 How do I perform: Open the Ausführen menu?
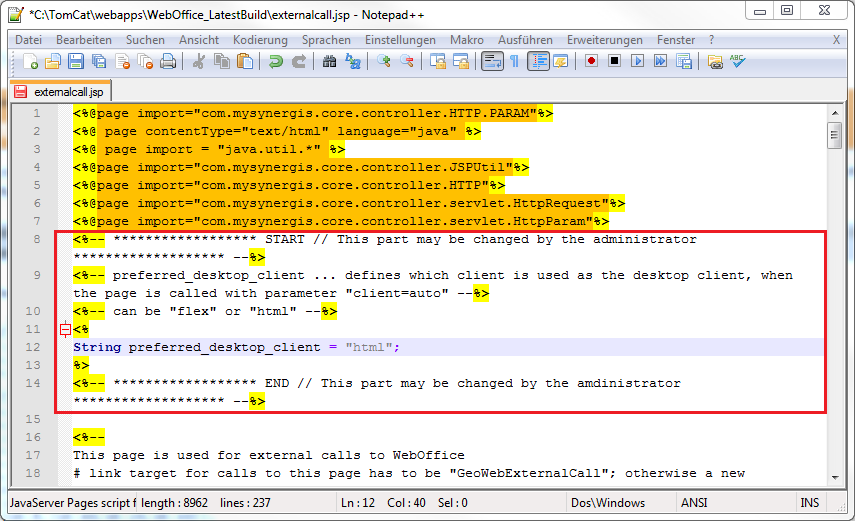(x=525, y=40)
